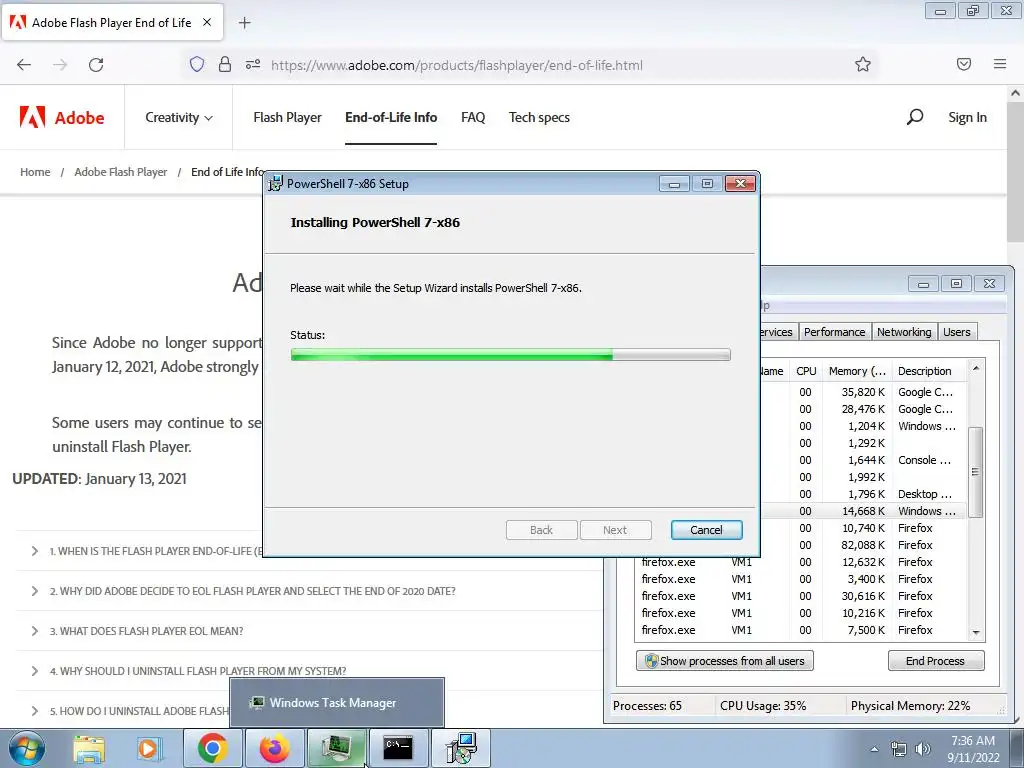Switch to Firefox in the taskbar
Image resolution: width=1024 pixels, height=768 pixels.
[x=275, y=748]
